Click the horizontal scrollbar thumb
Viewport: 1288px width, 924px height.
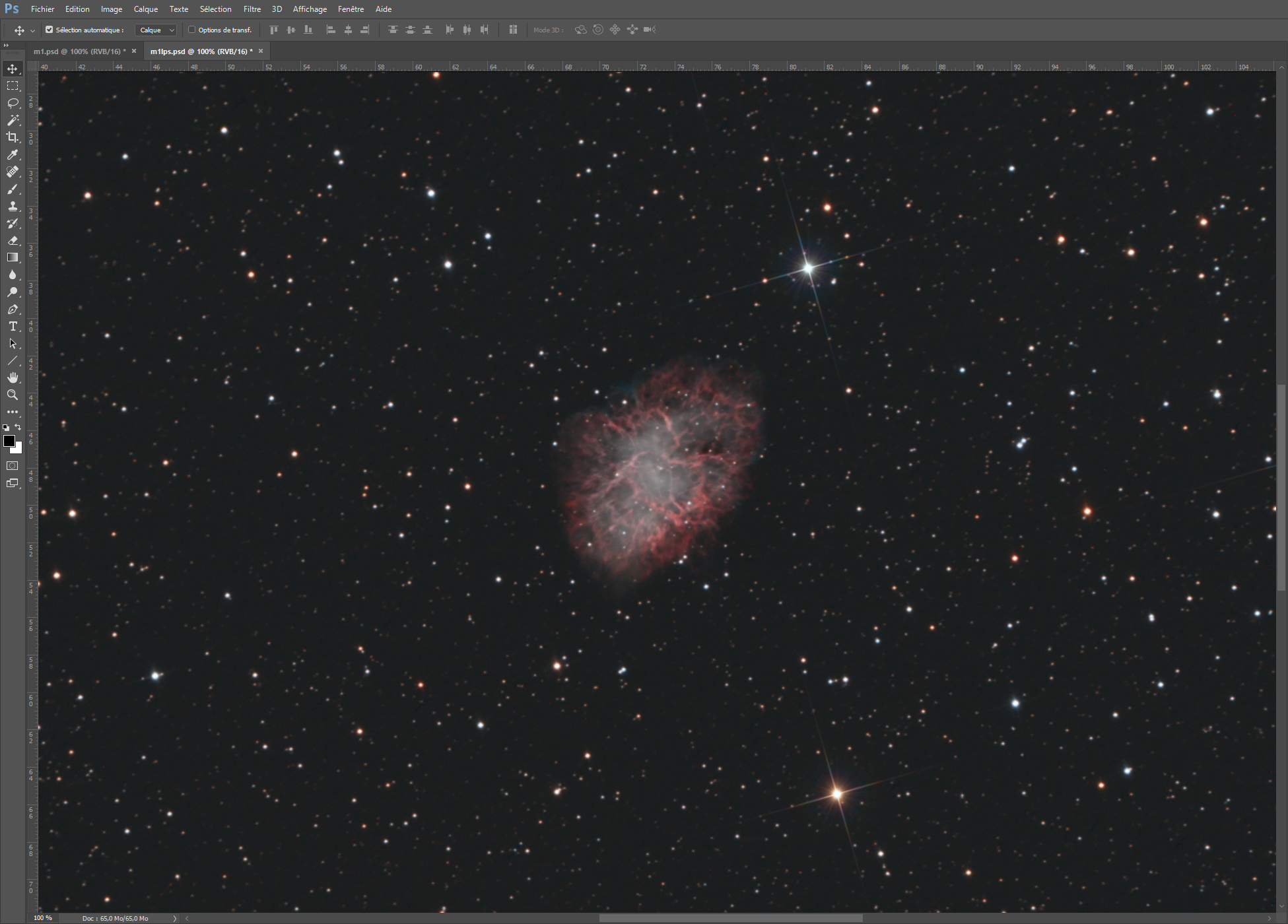pos(731,918)
